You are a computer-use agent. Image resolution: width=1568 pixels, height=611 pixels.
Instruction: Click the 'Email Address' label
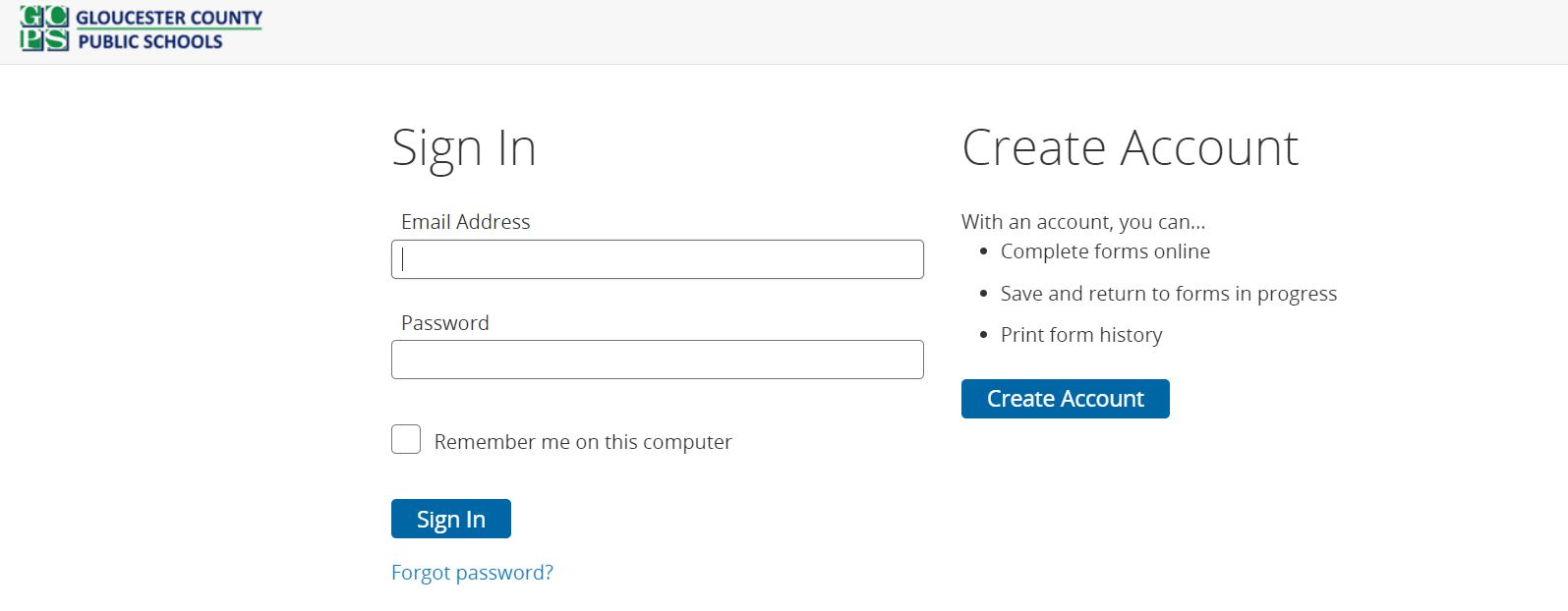click(x=466, y=222)
